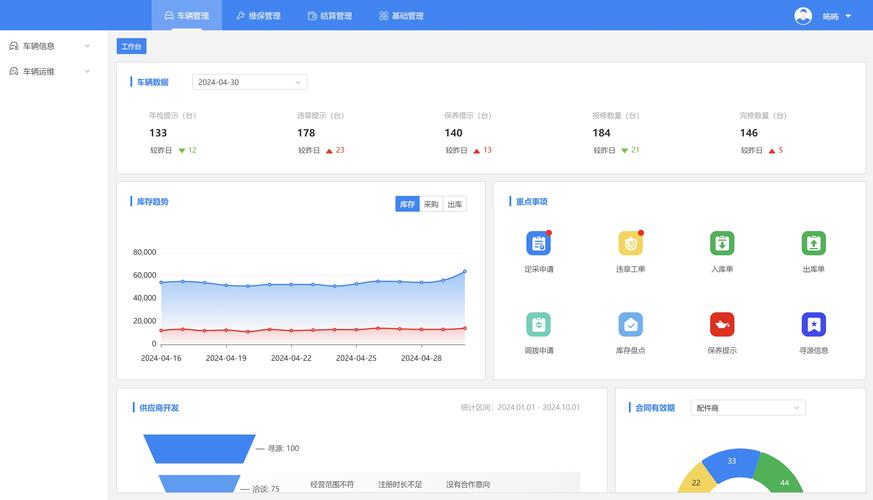Switch chart to 采购 view
This screenshot has width=873, height=500.
431,204
